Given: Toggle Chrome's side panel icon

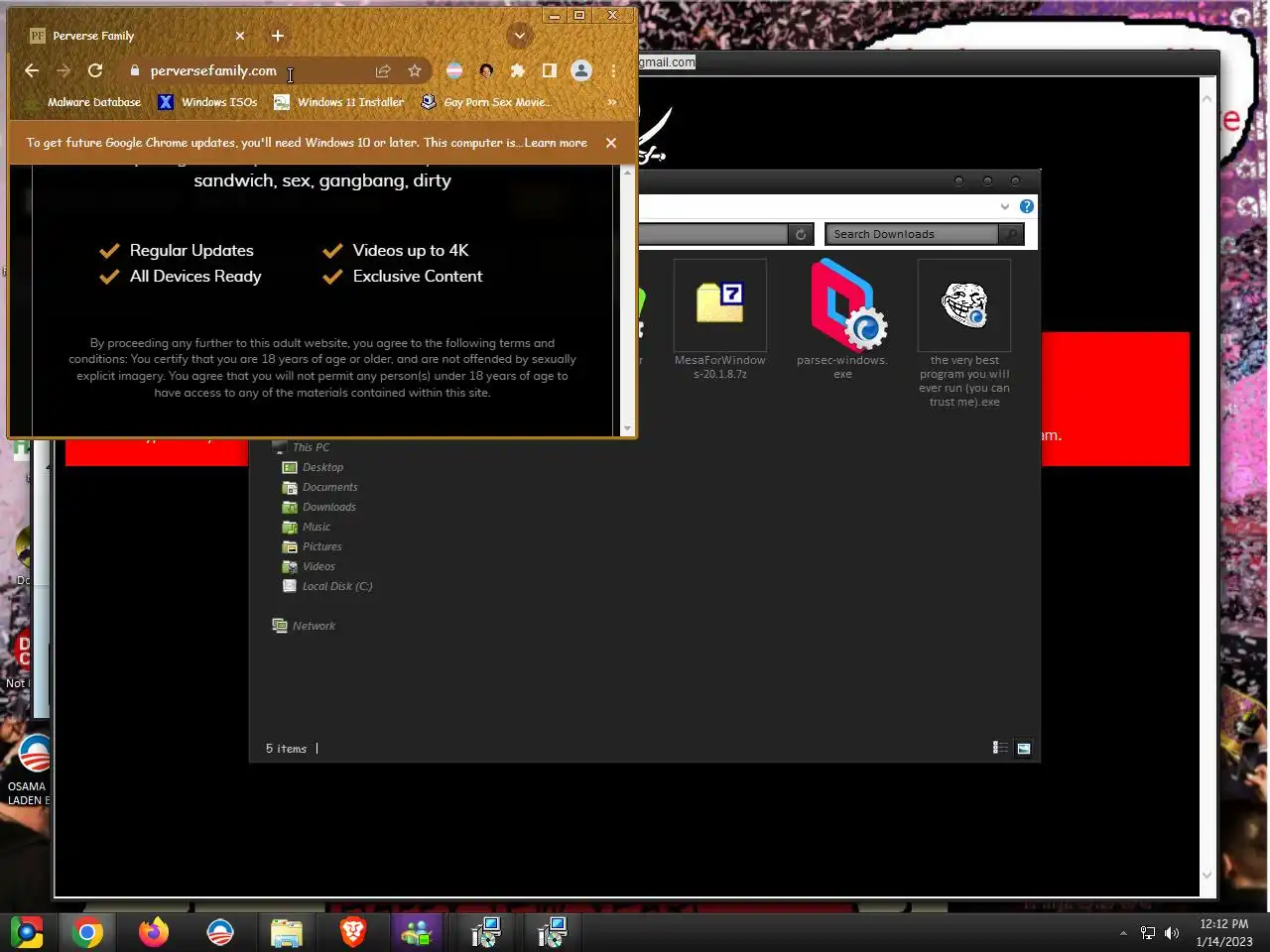Looking at the screenshot, I should click(549, 70).
